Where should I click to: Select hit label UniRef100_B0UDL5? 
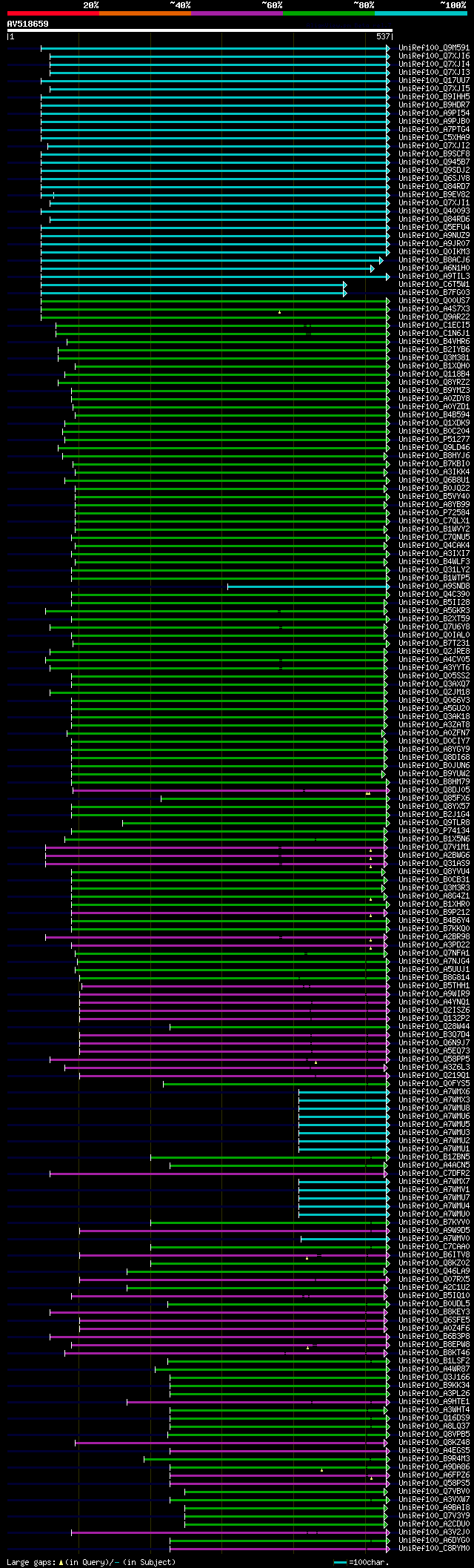434,1303
